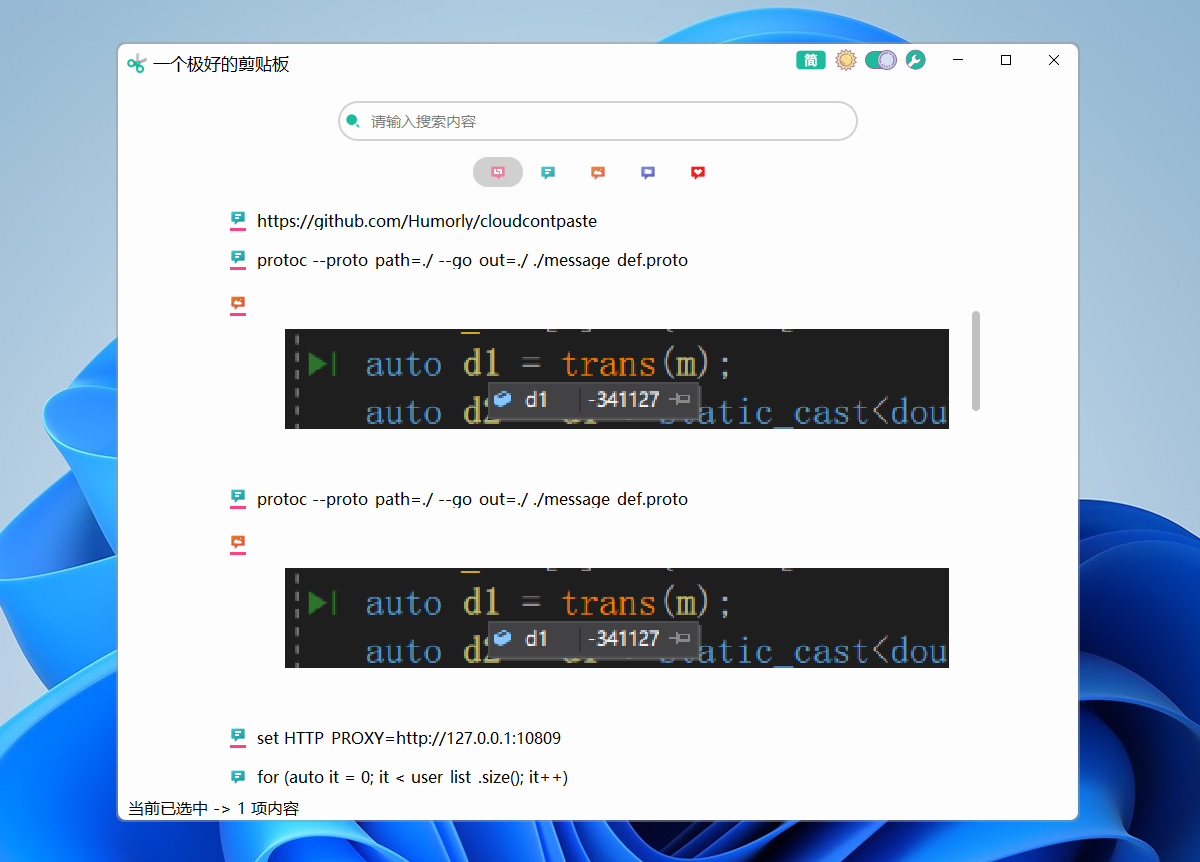Click the text icon beside the first protoc entry
The image size is (1200, 862).
point(238,259)
